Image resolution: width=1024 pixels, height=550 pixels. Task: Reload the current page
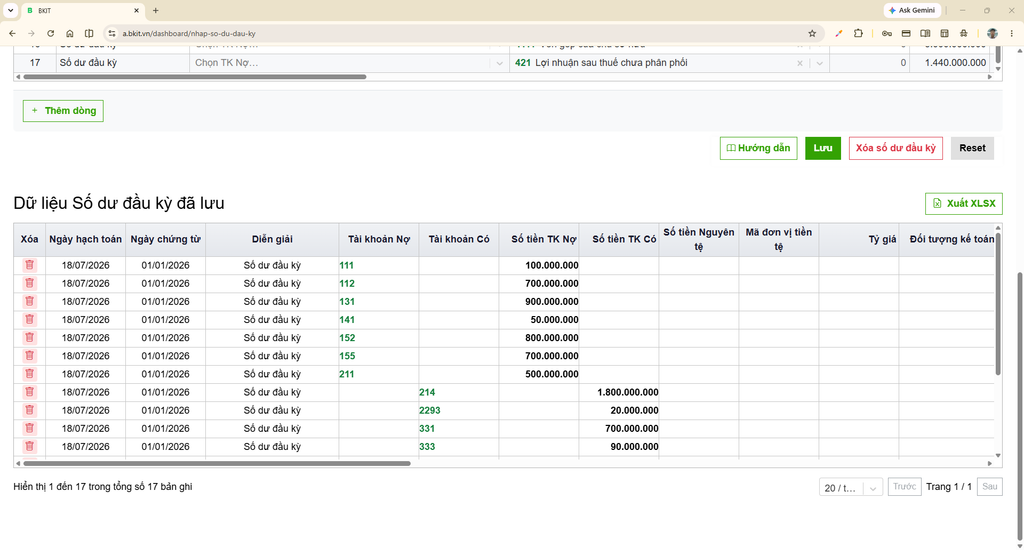[50, 33]
